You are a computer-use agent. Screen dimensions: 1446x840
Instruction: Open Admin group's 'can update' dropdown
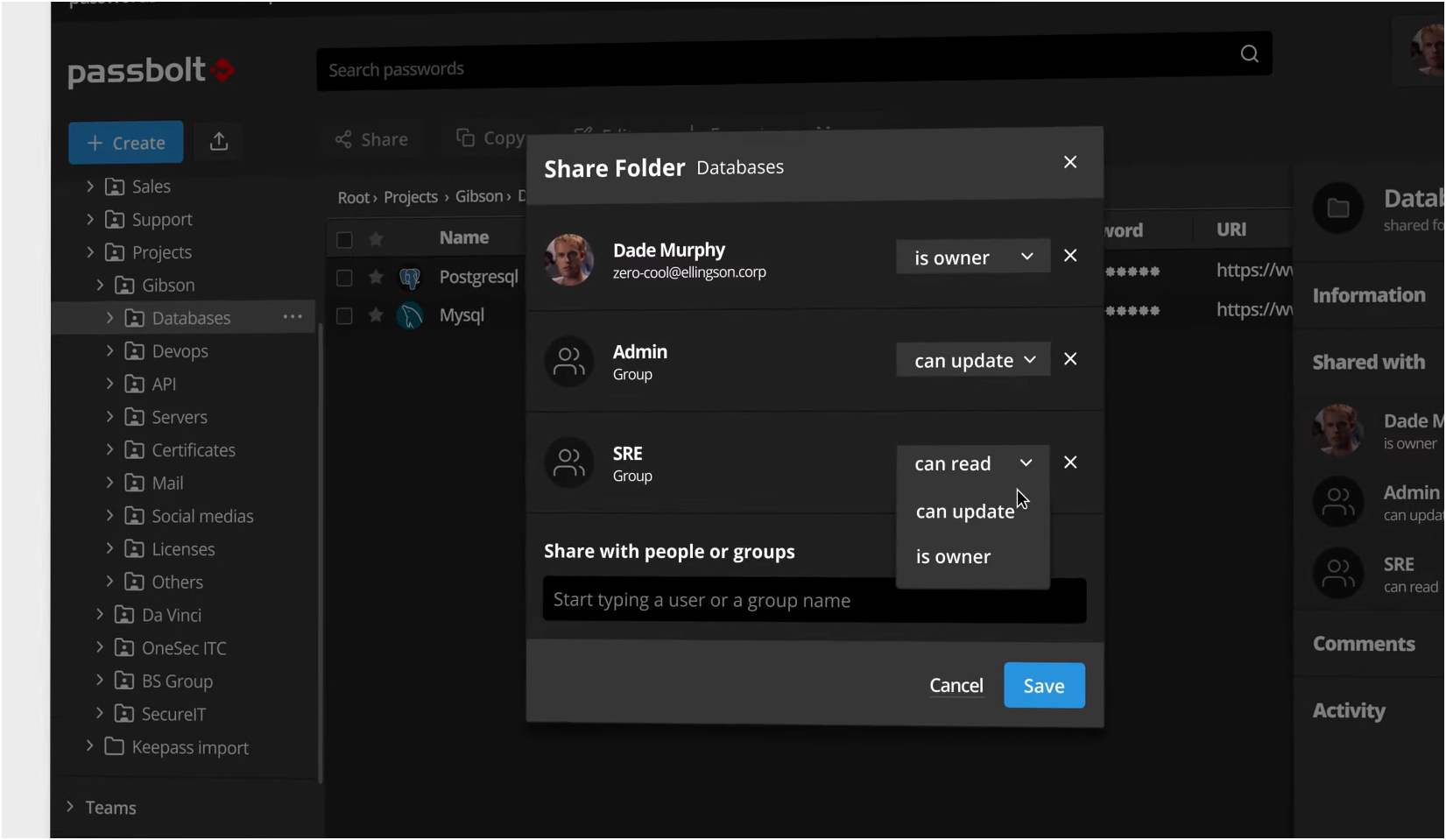click(972, 360)
